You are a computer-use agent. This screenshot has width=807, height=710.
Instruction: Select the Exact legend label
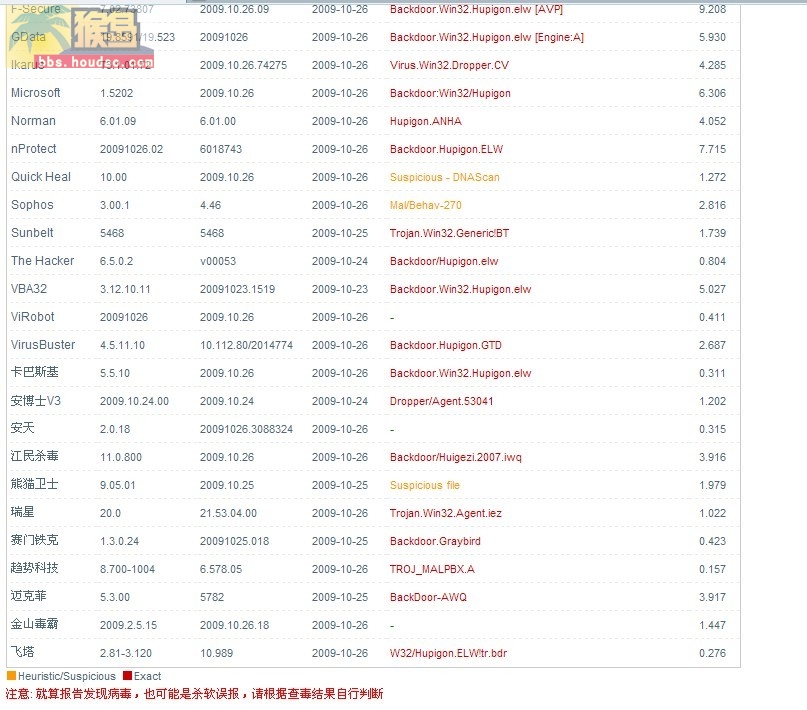[147, 676]
